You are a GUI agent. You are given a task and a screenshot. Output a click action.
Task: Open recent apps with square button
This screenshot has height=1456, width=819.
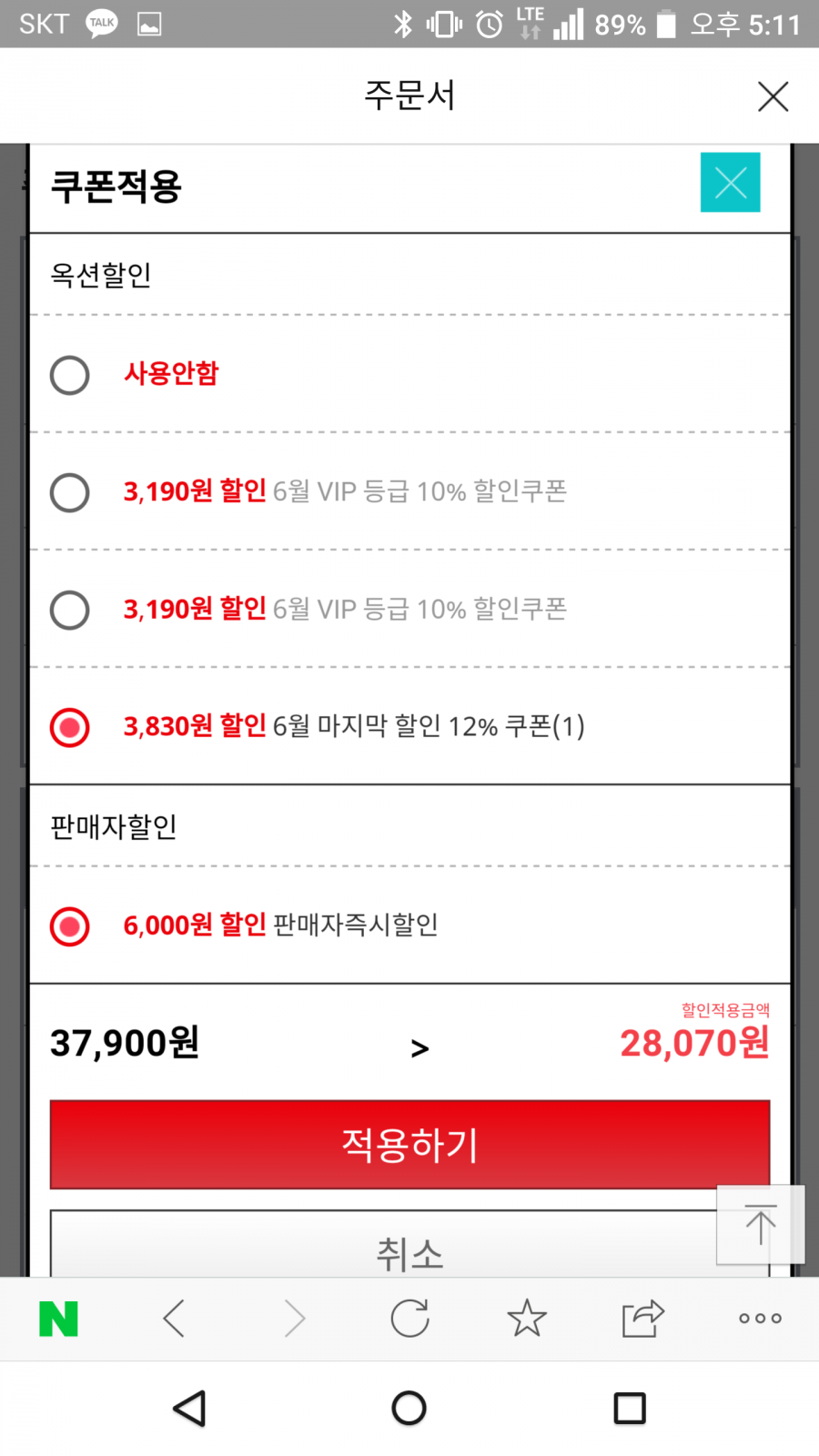(630, 1409)
